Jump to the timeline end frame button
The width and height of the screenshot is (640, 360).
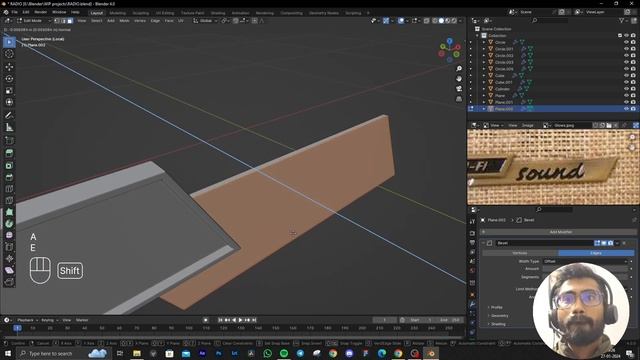(x=254, y=320)
